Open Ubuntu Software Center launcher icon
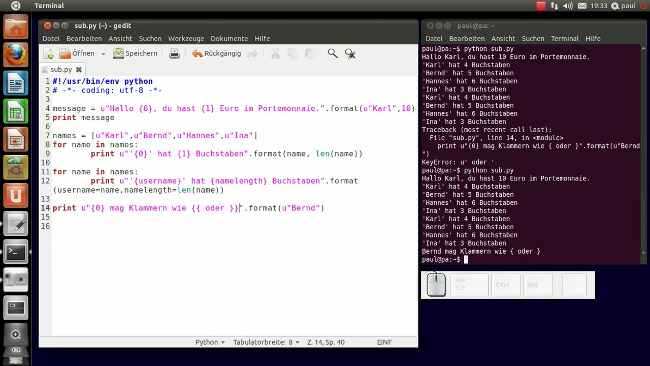 (x=16, y=167)
